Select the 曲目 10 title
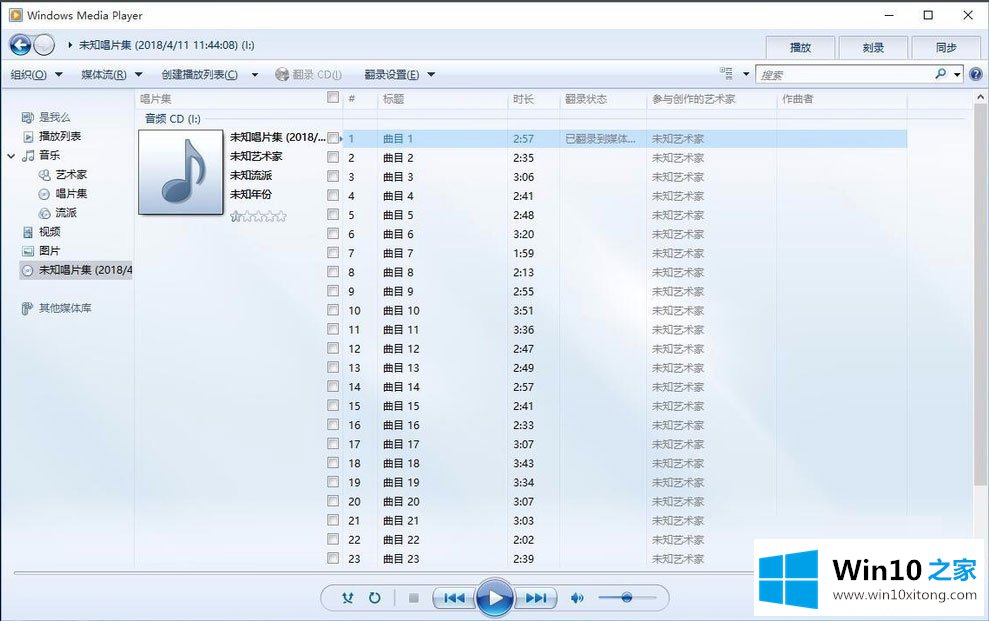 [x=401, y=311]
